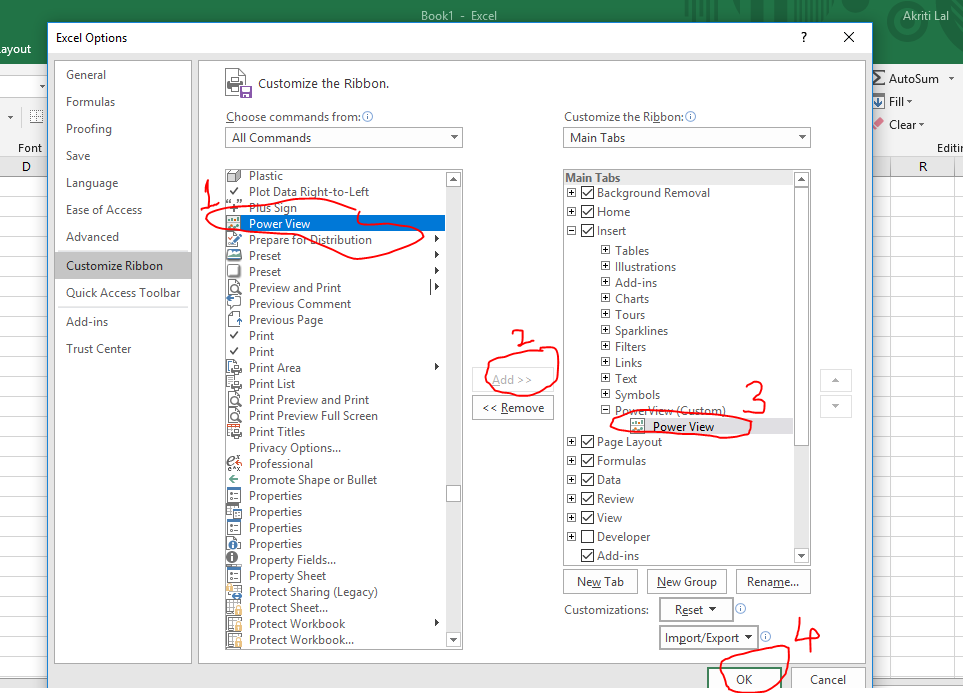Click the Print Area icon
This screenshot has height=693, width=963.
[233, 367]
